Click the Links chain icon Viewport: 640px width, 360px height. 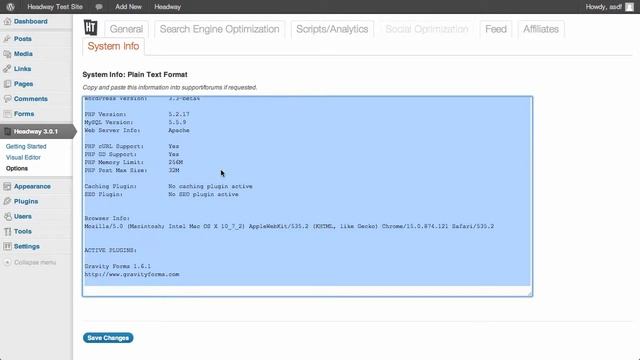7,69
